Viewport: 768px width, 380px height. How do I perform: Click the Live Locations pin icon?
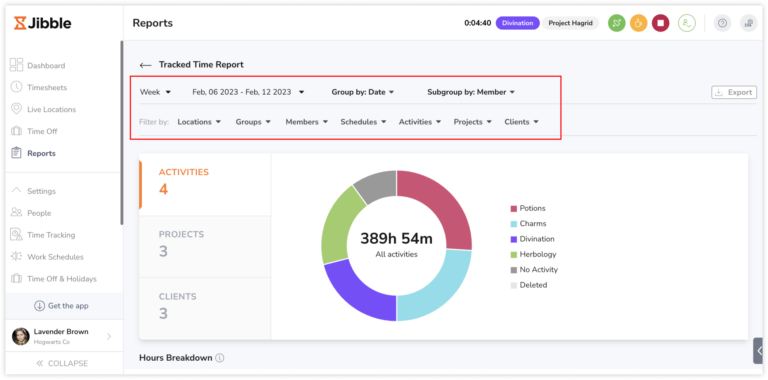click(17, 109)
